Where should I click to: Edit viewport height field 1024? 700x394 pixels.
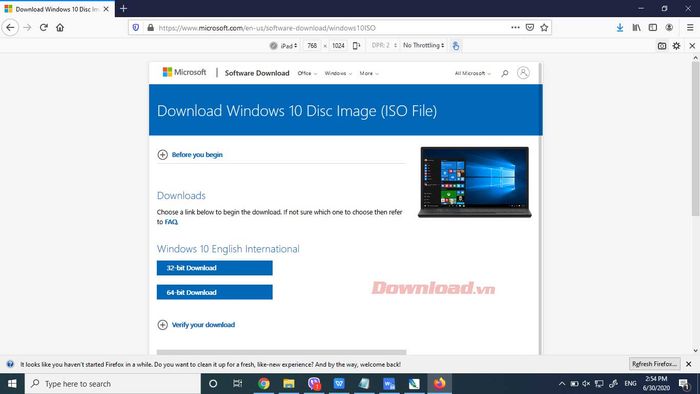pos(338,46)
